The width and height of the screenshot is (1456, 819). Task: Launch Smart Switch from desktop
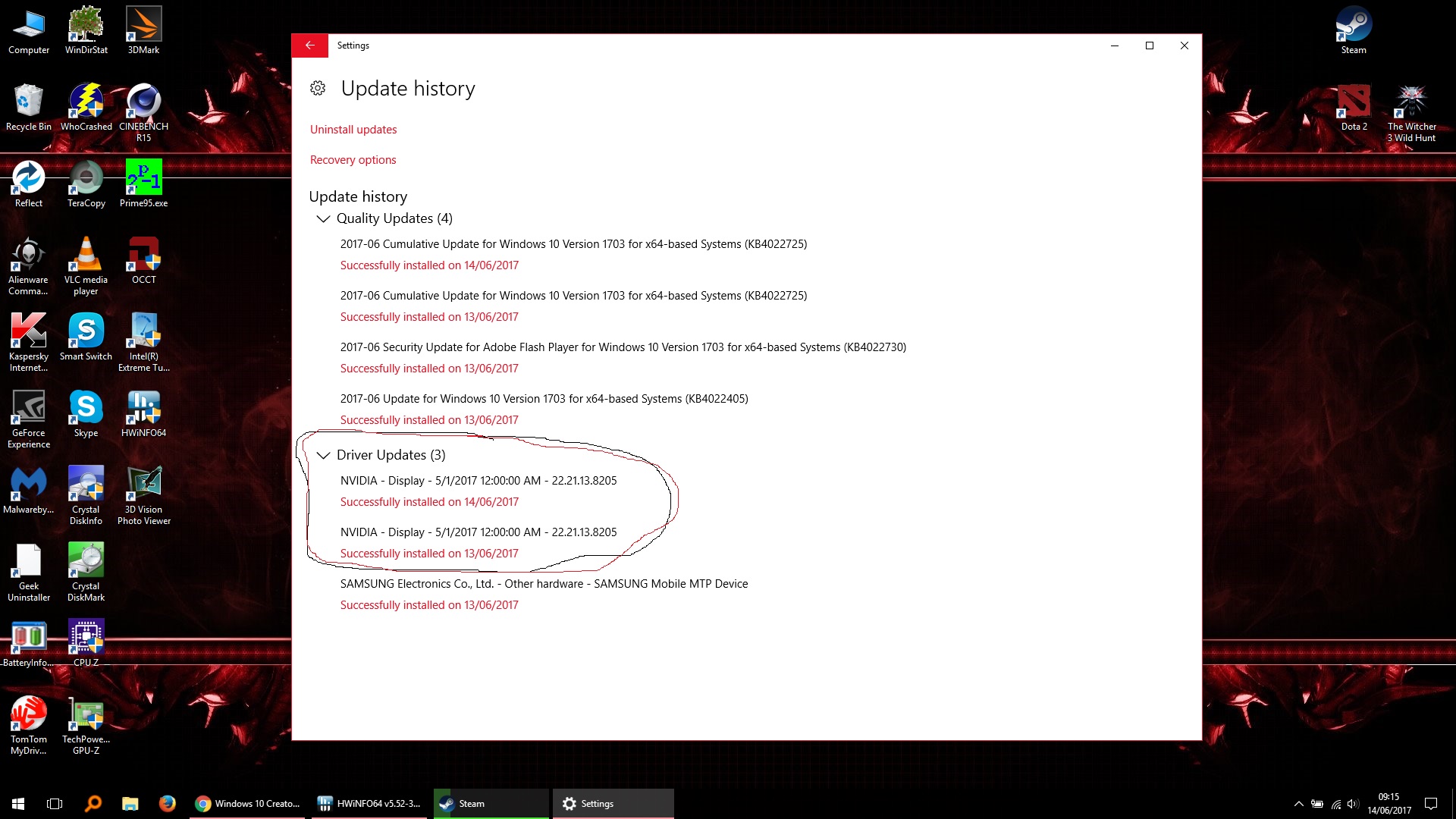pyautogui.click(x=86, y=337)
